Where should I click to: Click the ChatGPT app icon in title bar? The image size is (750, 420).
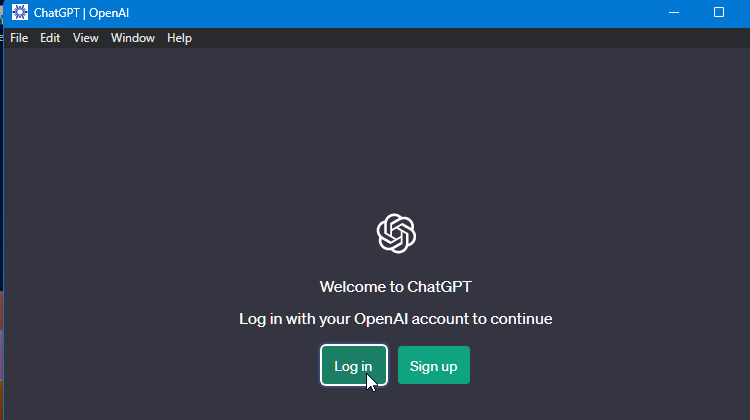[x=20, y=12]
